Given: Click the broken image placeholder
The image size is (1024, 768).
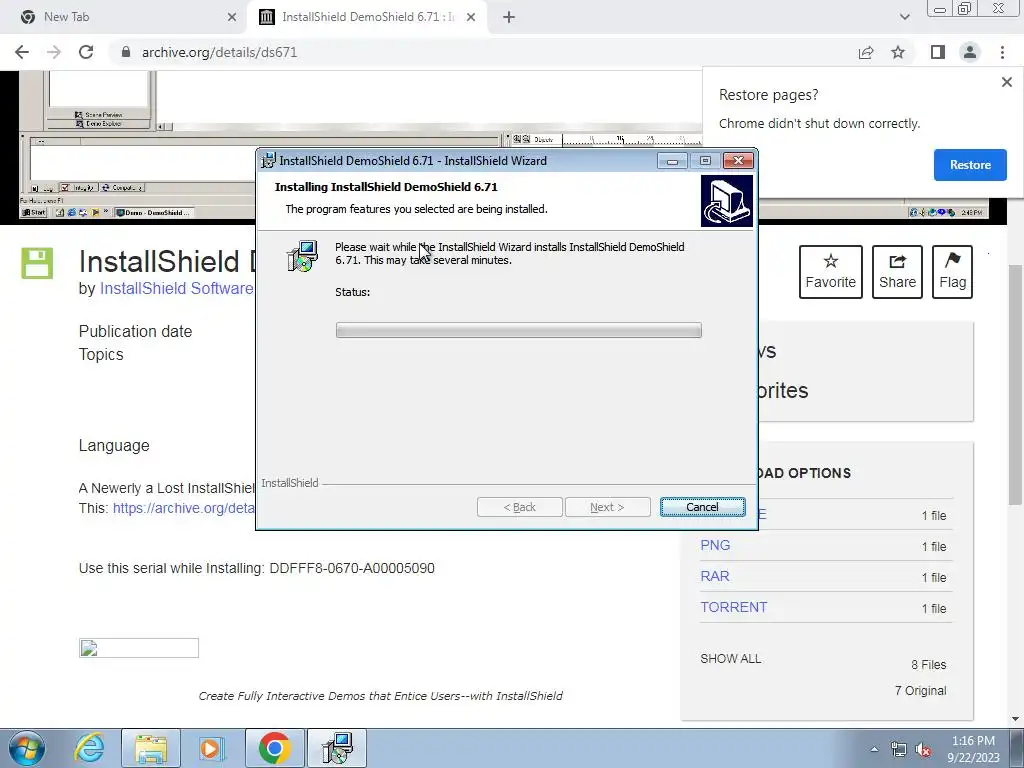Looking at the screenshot, I should pyautogui.click(x=138, y=648).
